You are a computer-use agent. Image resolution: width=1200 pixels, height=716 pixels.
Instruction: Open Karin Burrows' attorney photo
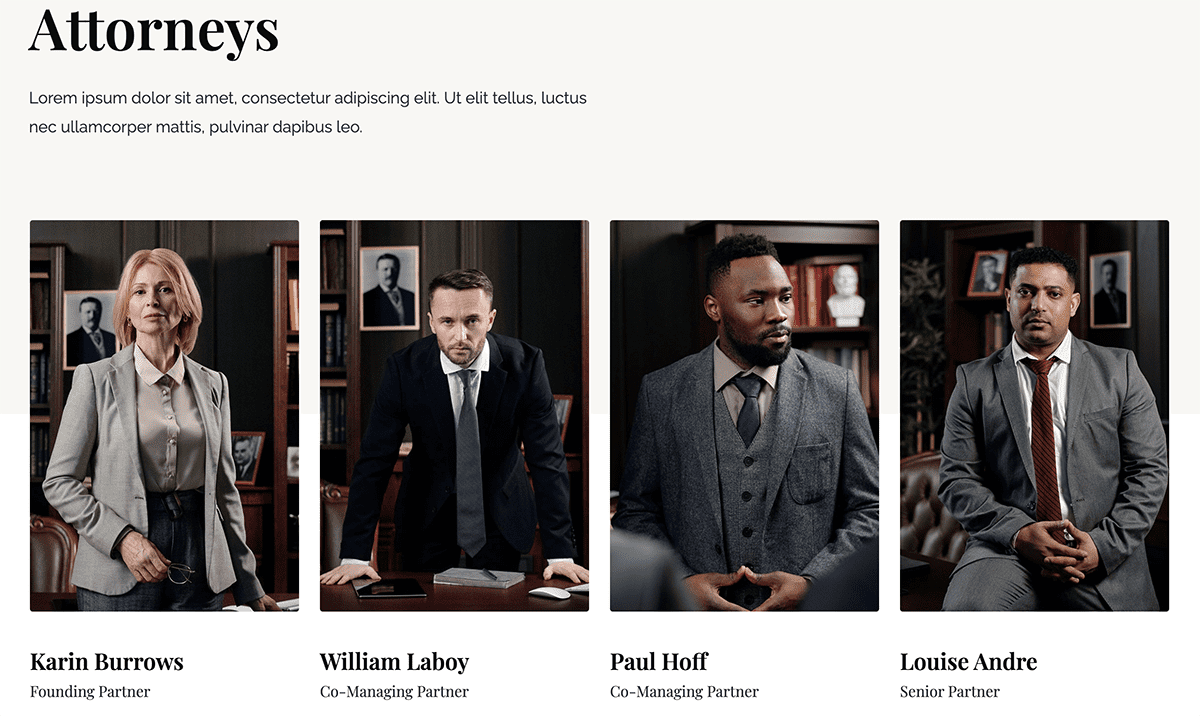[164, 415]
